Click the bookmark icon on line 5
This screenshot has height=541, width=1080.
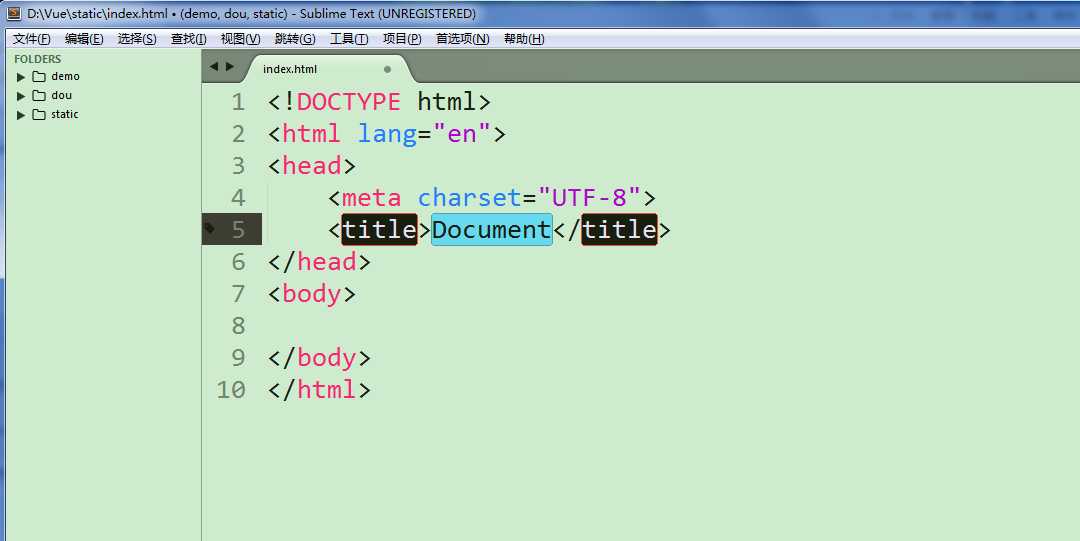[x=210, y=228]
